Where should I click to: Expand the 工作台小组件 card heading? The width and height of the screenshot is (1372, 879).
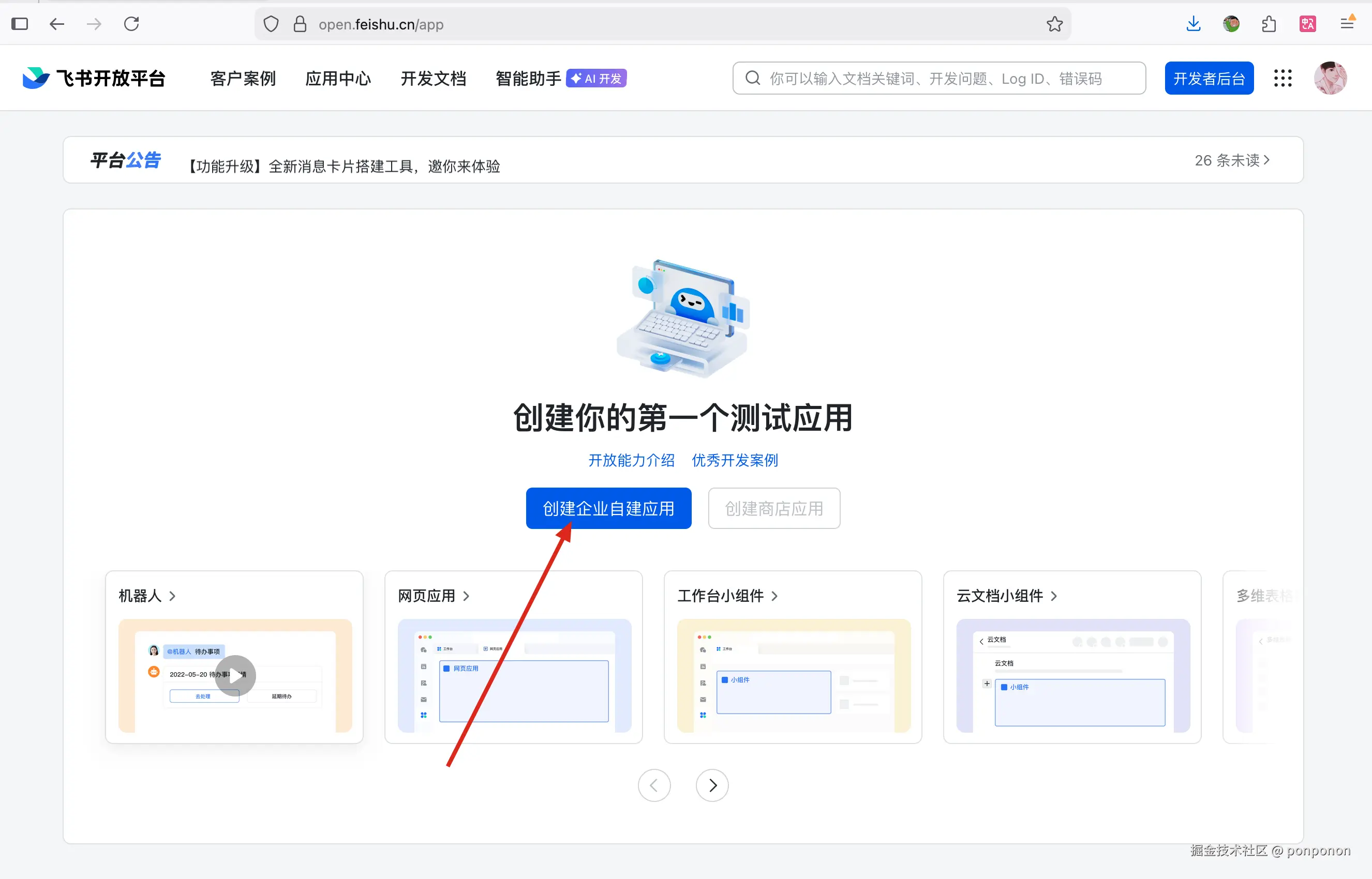point(728,596)
